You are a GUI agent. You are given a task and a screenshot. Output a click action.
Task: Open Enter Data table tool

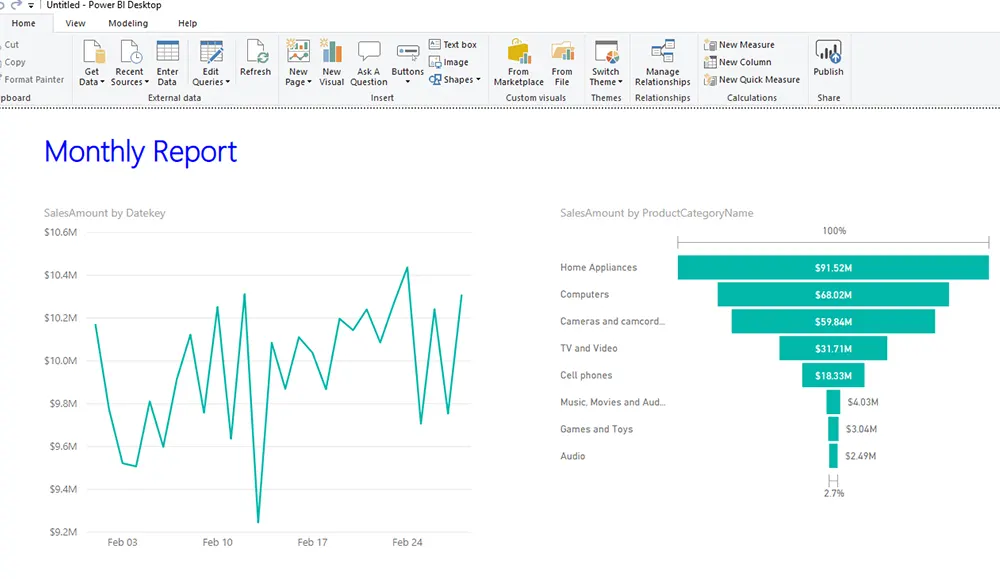click(x=167, y=54)
